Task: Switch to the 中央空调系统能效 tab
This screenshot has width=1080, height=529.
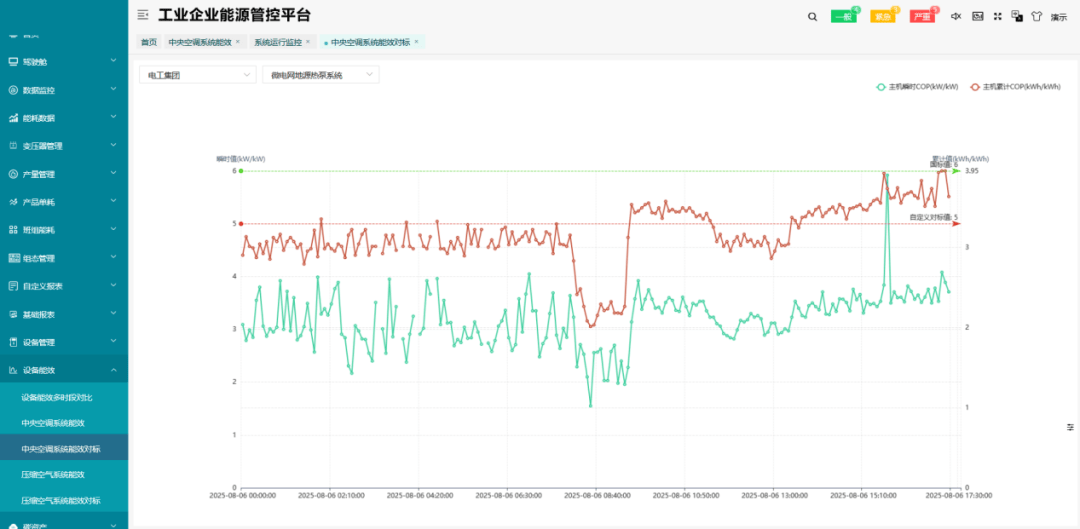Action: point(200,42)
